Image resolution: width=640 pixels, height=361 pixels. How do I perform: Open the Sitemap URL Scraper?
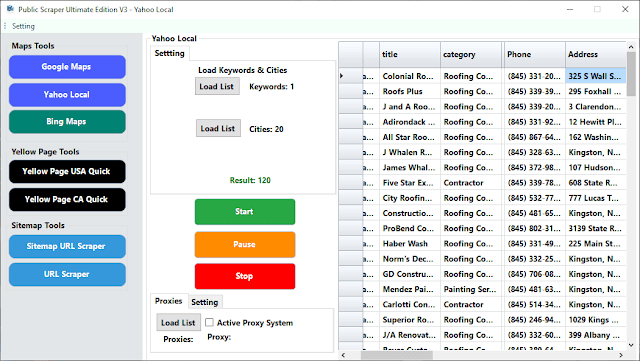(x=67, y=246)
